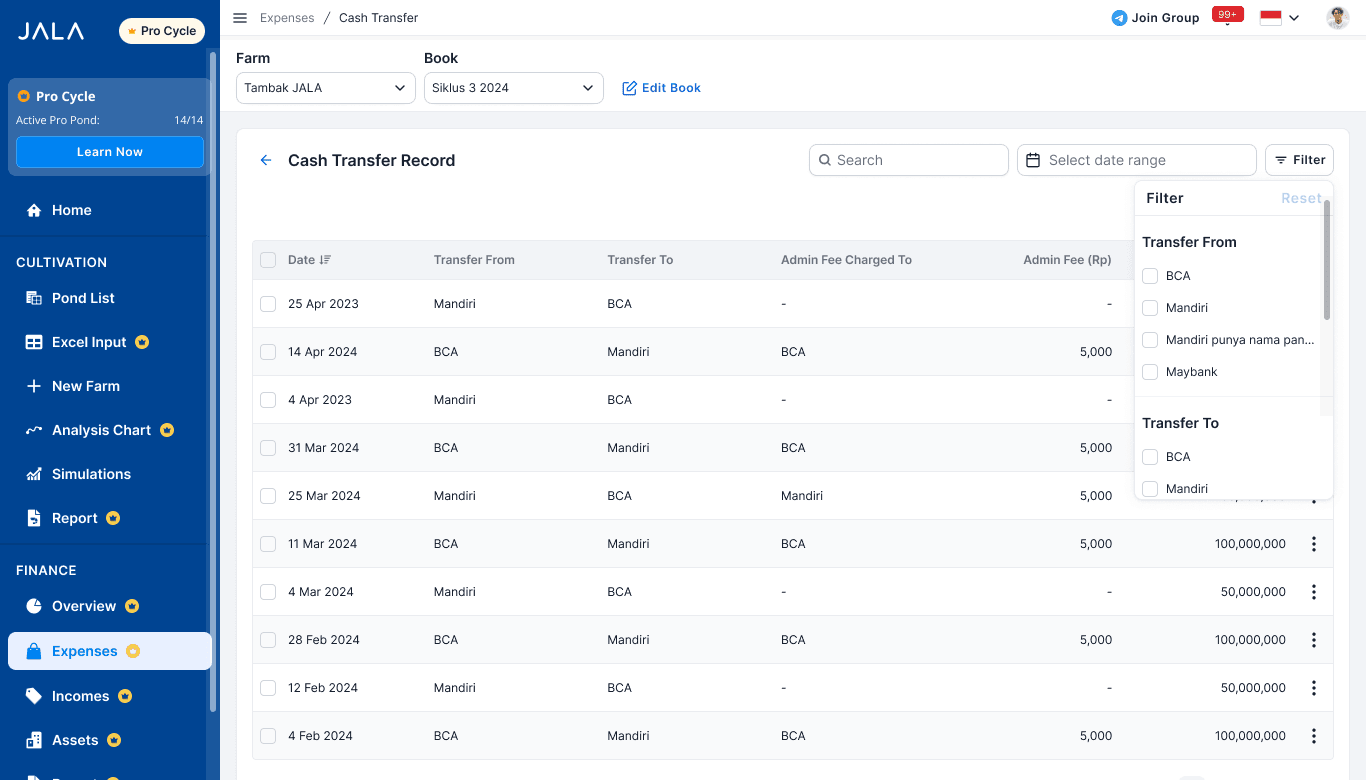1366x780 pixels.
Task: Open row actions for 11 Mar 2024
Action: [x=1314, y=544]
